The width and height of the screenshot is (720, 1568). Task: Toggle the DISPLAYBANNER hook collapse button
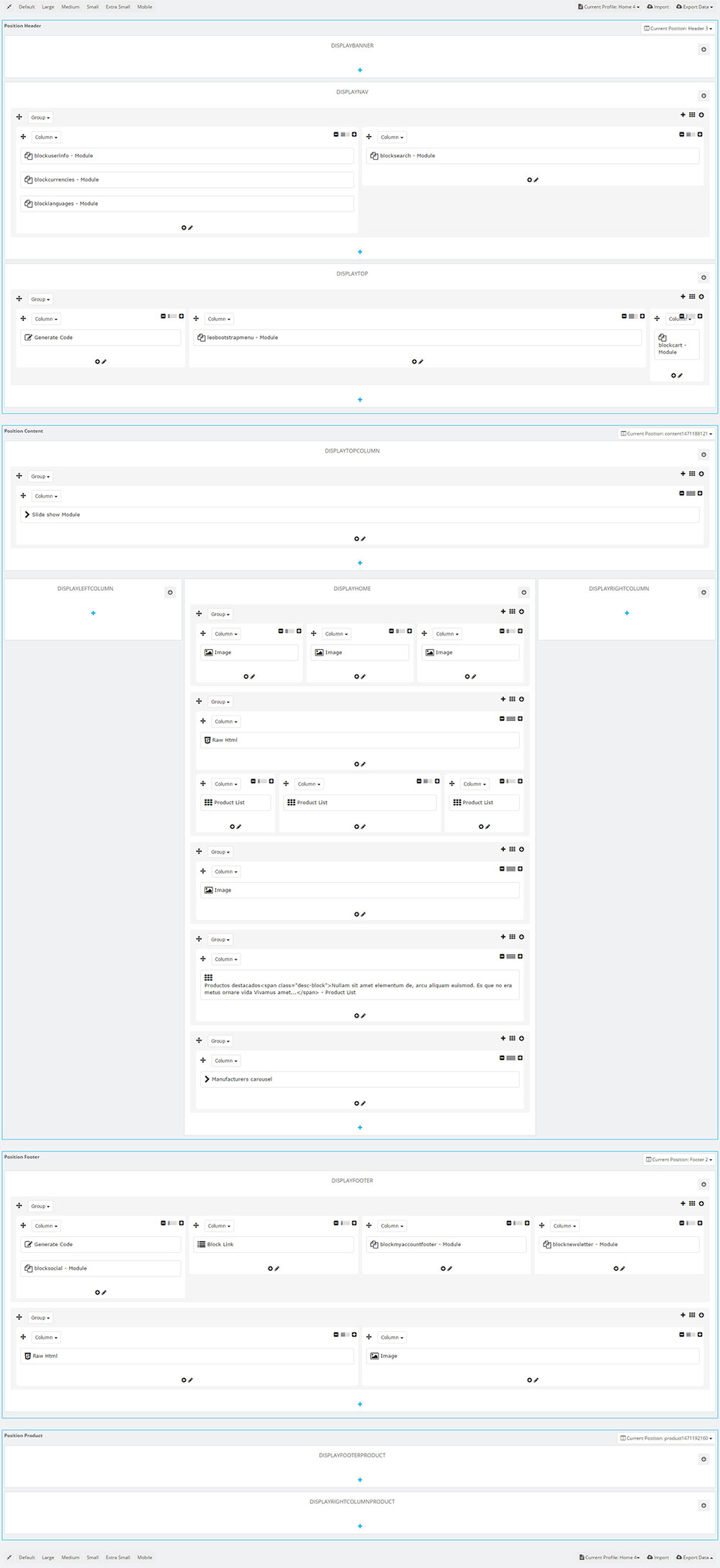tap(703, 50)
